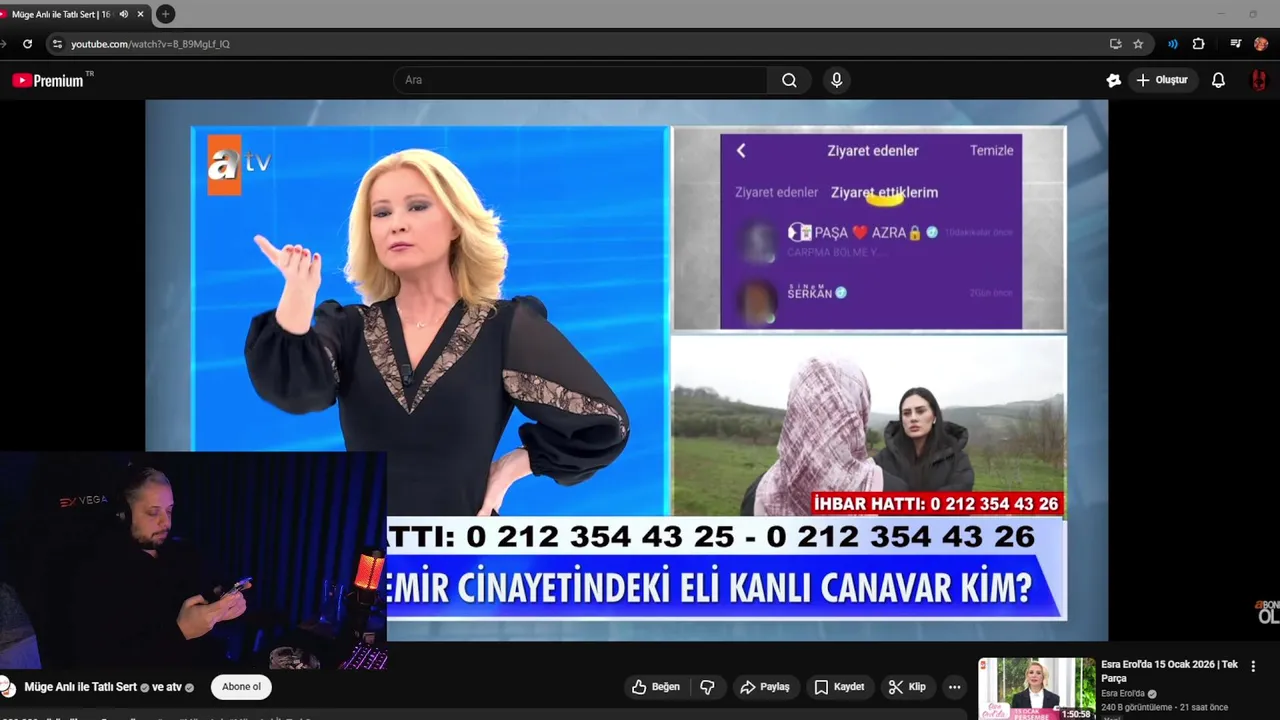The width and height of the screenshot is (1280, 720).
Task: Open the Chrome profile avatar
Action: [1261, 44]
